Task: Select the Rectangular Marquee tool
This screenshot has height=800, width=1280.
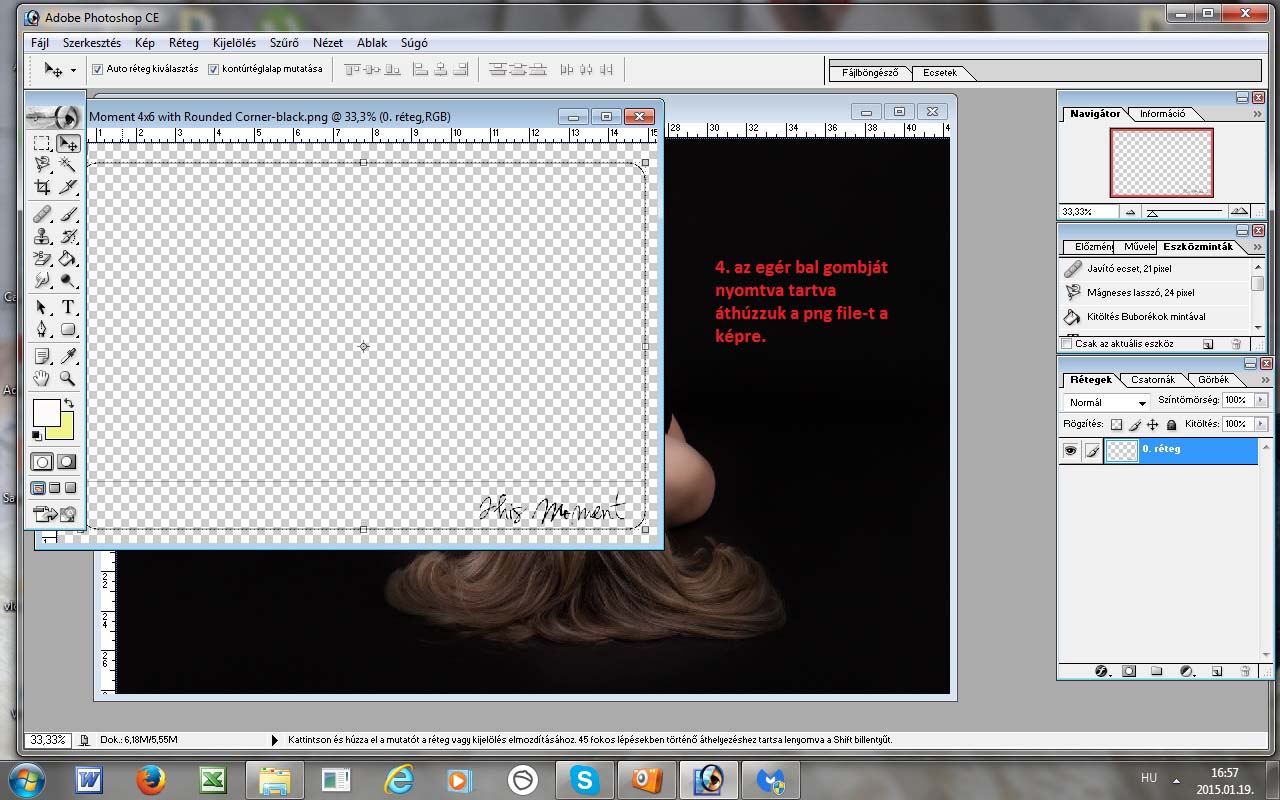Action: point(42,144)
